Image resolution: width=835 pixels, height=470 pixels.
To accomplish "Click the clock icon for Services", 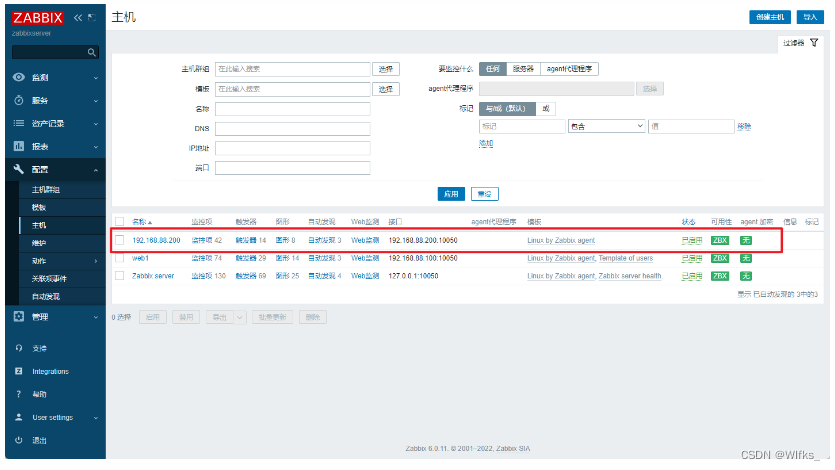I will pos(19,100).
